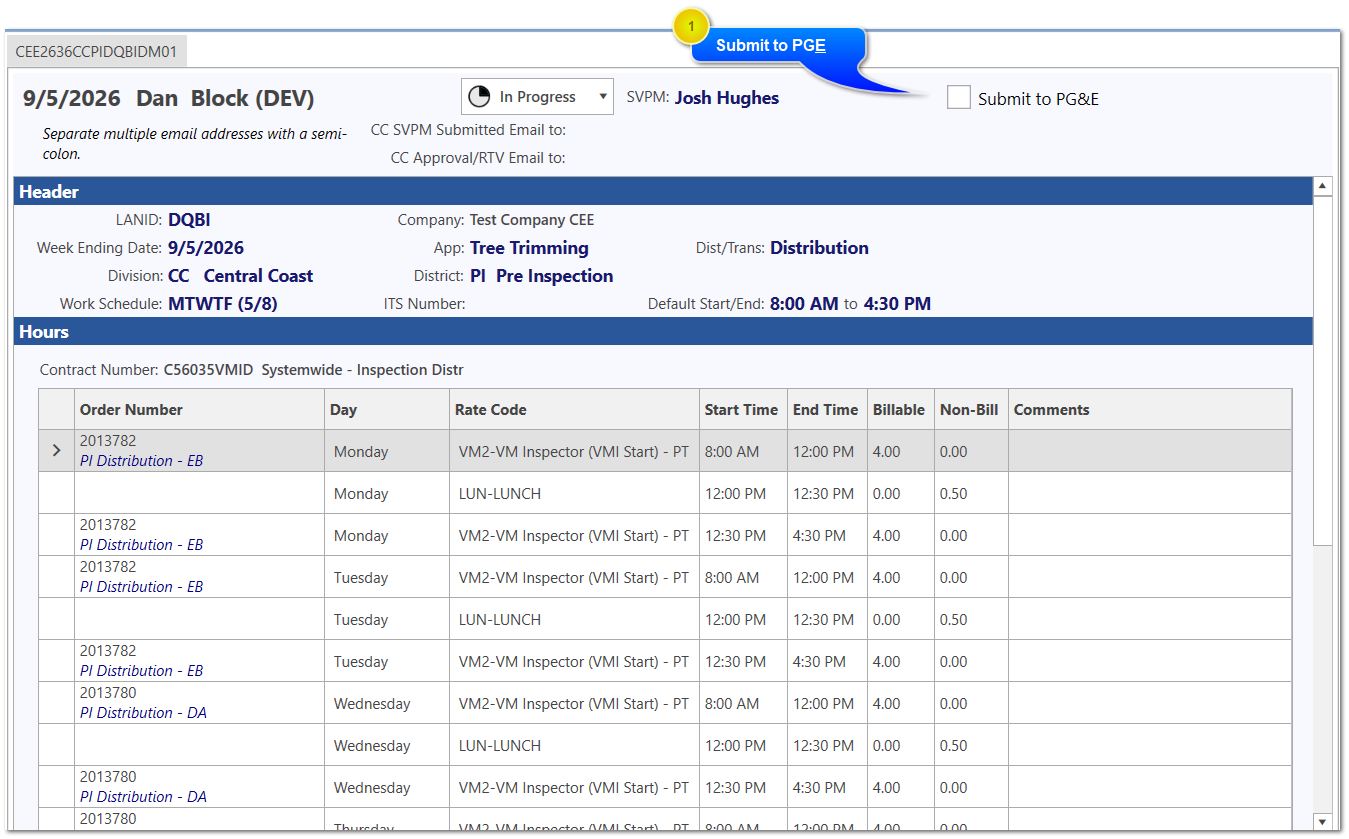Click the Non-Bill column header
This screenshot has width=1349, height=839.
[971, 410]
